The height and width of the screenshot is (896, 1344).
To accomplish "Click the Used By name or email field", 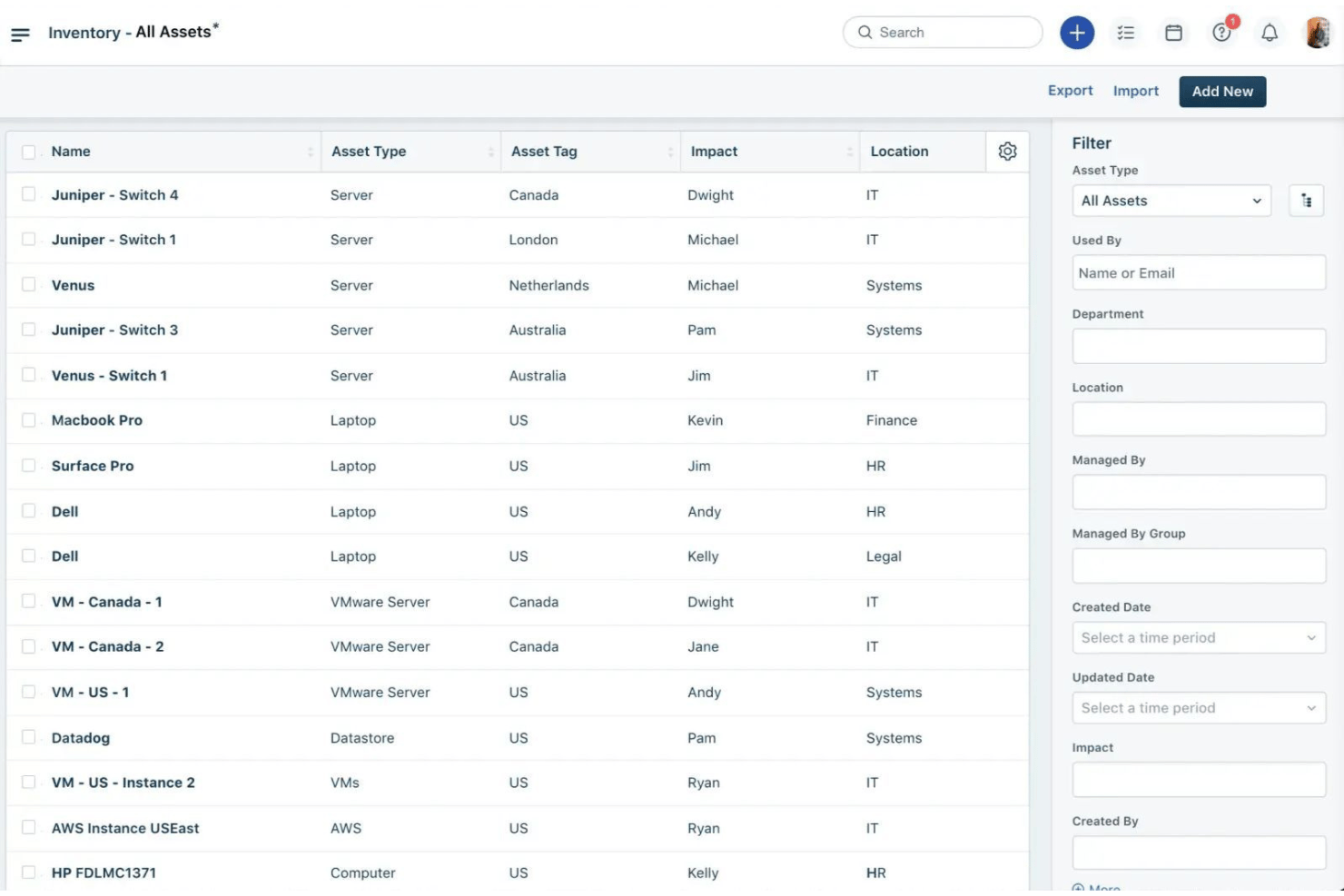I will (x=1199, y=273).
